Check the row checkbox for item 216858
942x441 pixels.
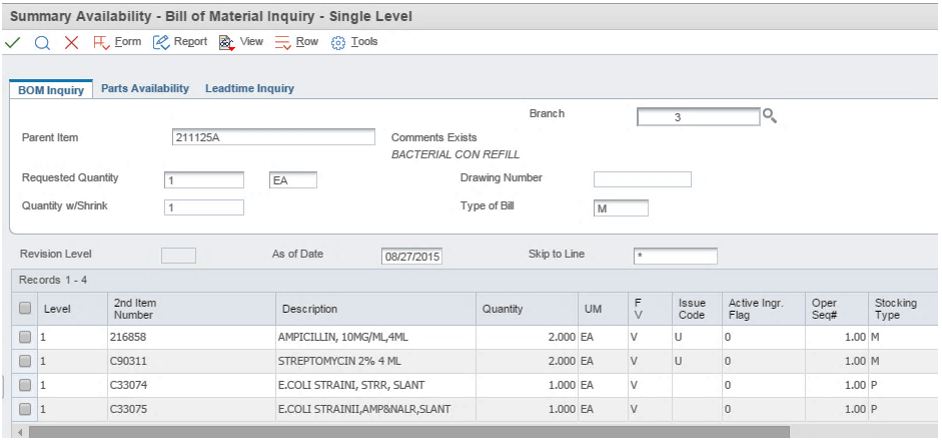point(25,338)
